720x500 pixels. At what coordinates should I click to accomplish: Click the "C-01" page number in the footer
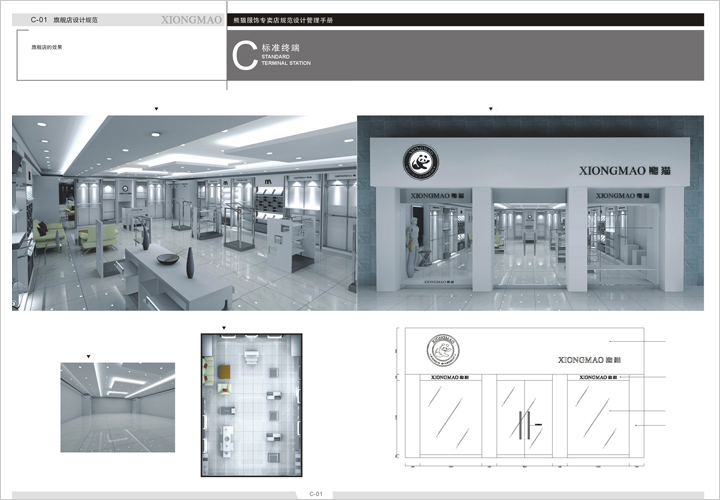pyautogui.click(x=316, y=494)
